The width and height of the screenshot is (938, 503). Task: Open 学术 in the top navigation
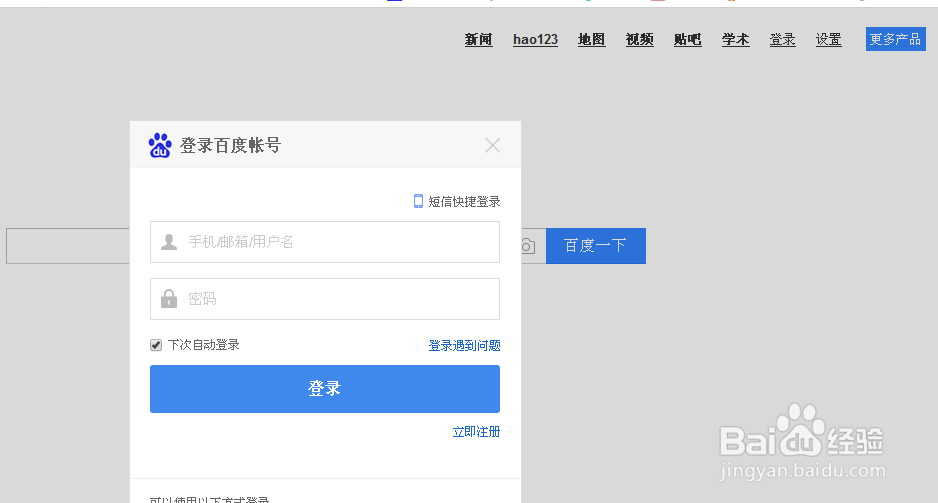point(736,39)
